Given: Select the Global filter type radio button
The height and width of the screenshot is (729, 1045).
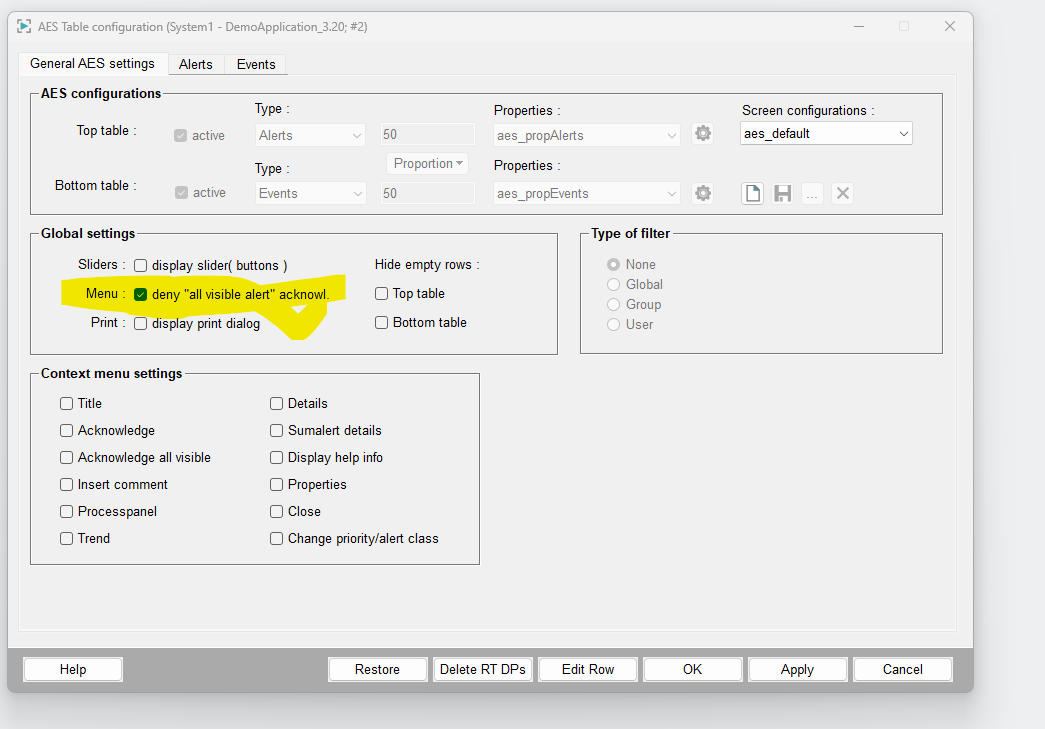Looking at the screenshot, I should pos(614,284).
